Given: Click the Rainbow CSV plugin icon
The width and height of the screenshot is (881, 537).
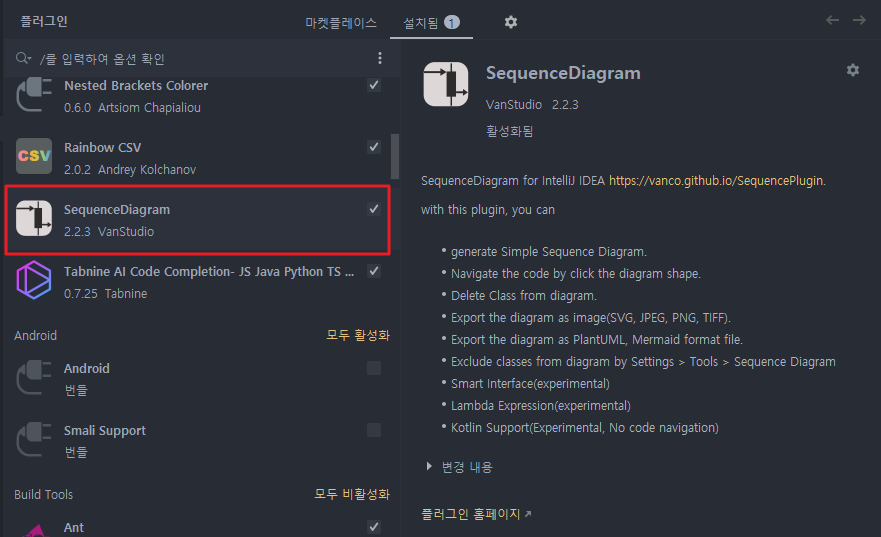Looking at the screenshot, I should coord(34,156).
